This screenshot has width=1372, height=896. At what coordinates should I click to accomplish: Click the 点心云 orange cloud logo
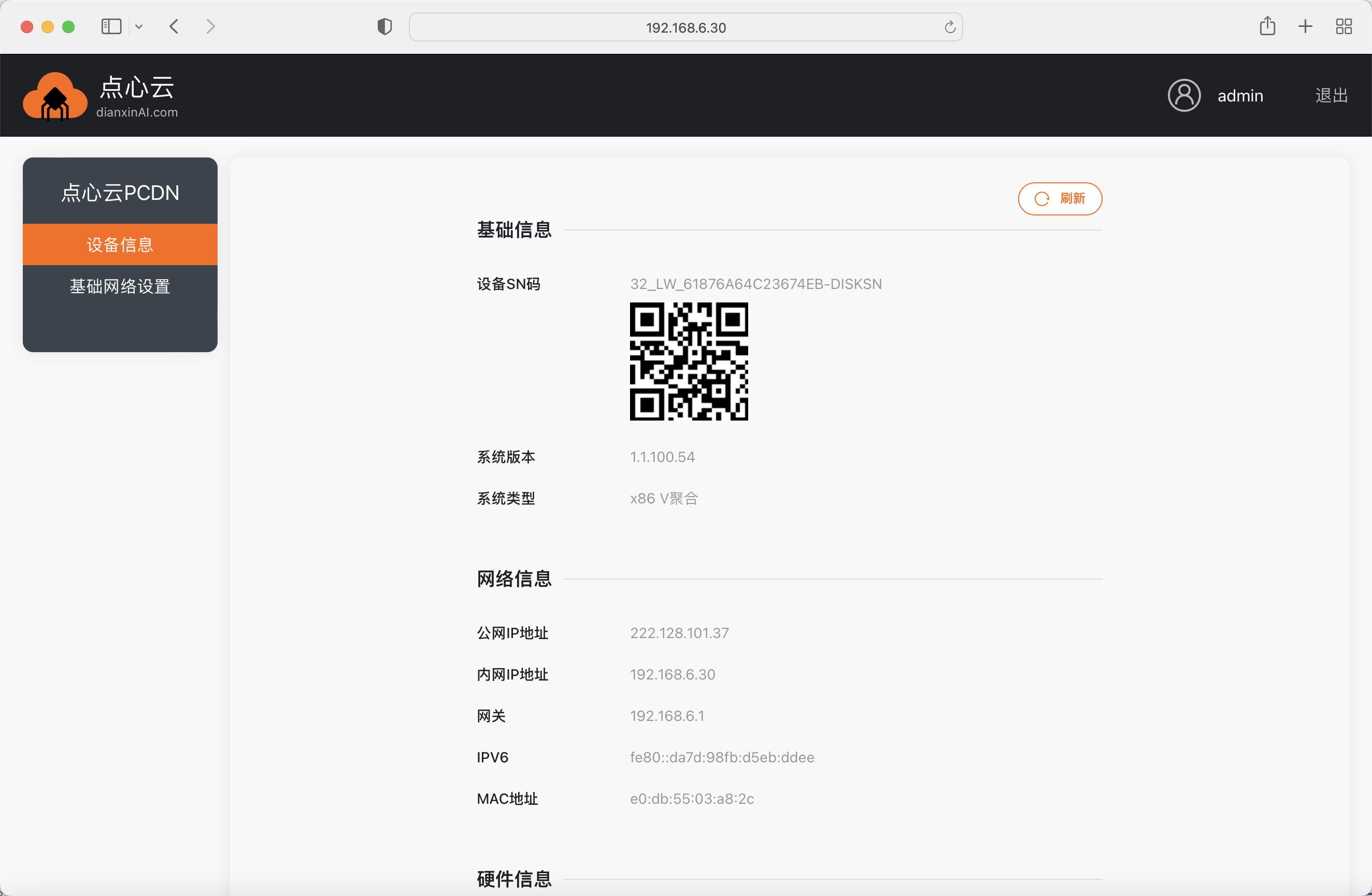click(55, 96)
